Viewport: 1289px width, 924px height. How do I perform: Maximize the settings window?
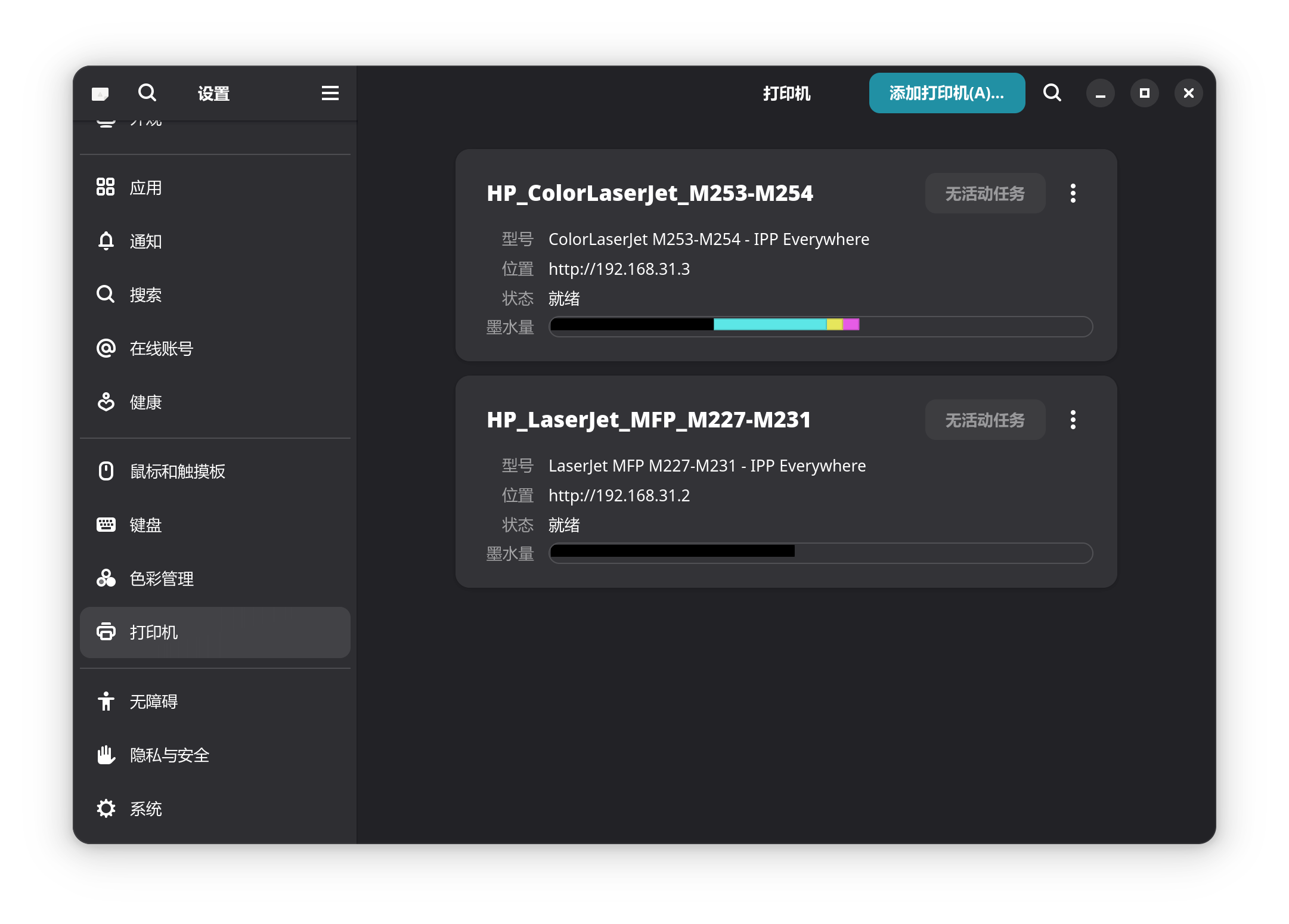[x=1145, y=94]
